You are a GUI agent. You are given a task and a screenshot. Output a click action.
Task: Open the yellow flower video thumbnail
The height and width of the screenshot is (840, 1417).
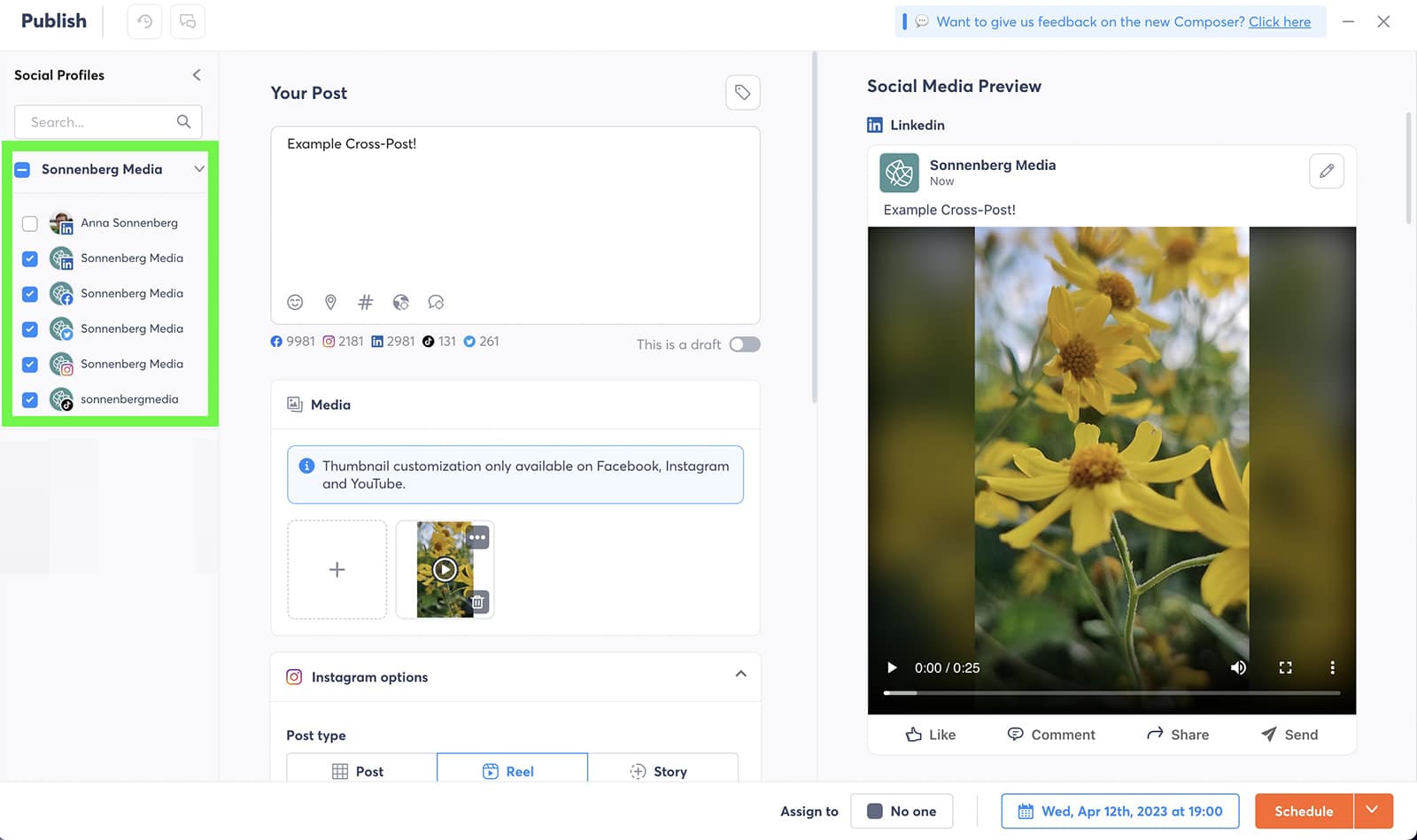point(445,569)
